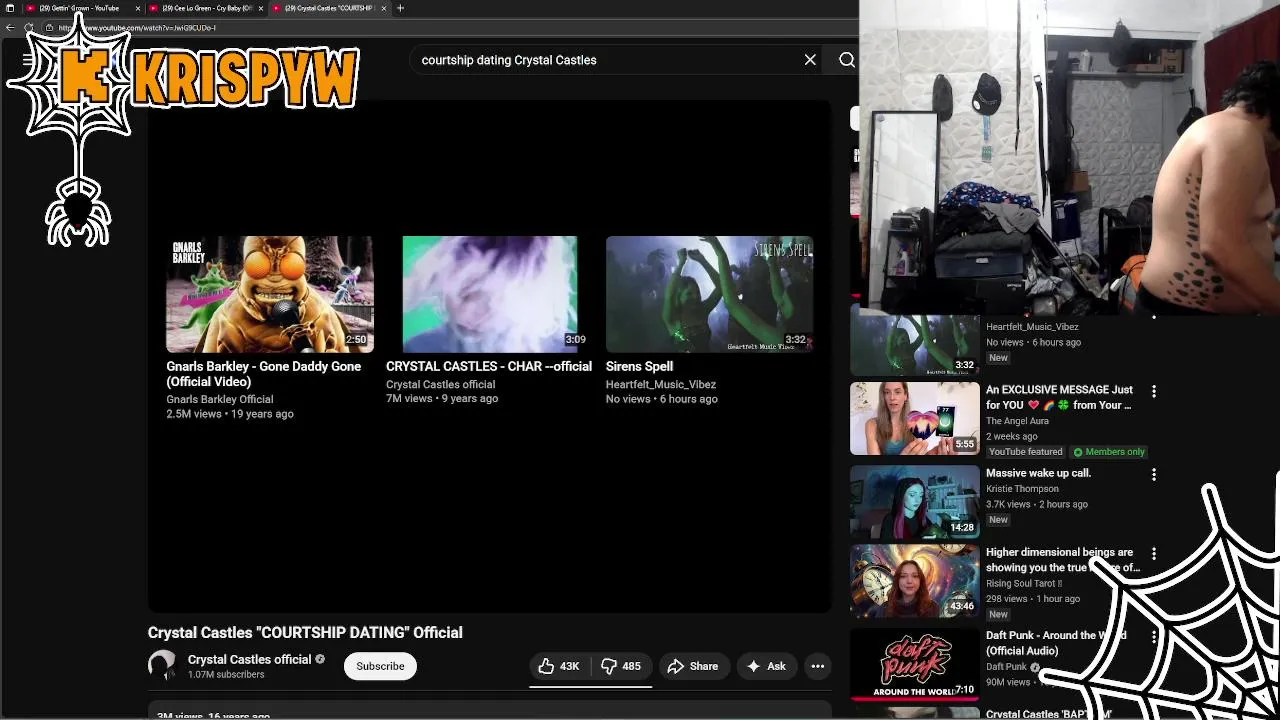Screen dimensions: 1280x720
Task: Open the CRYSTAL CASTLES - CHAR --official title
Action: pos(489,366)
